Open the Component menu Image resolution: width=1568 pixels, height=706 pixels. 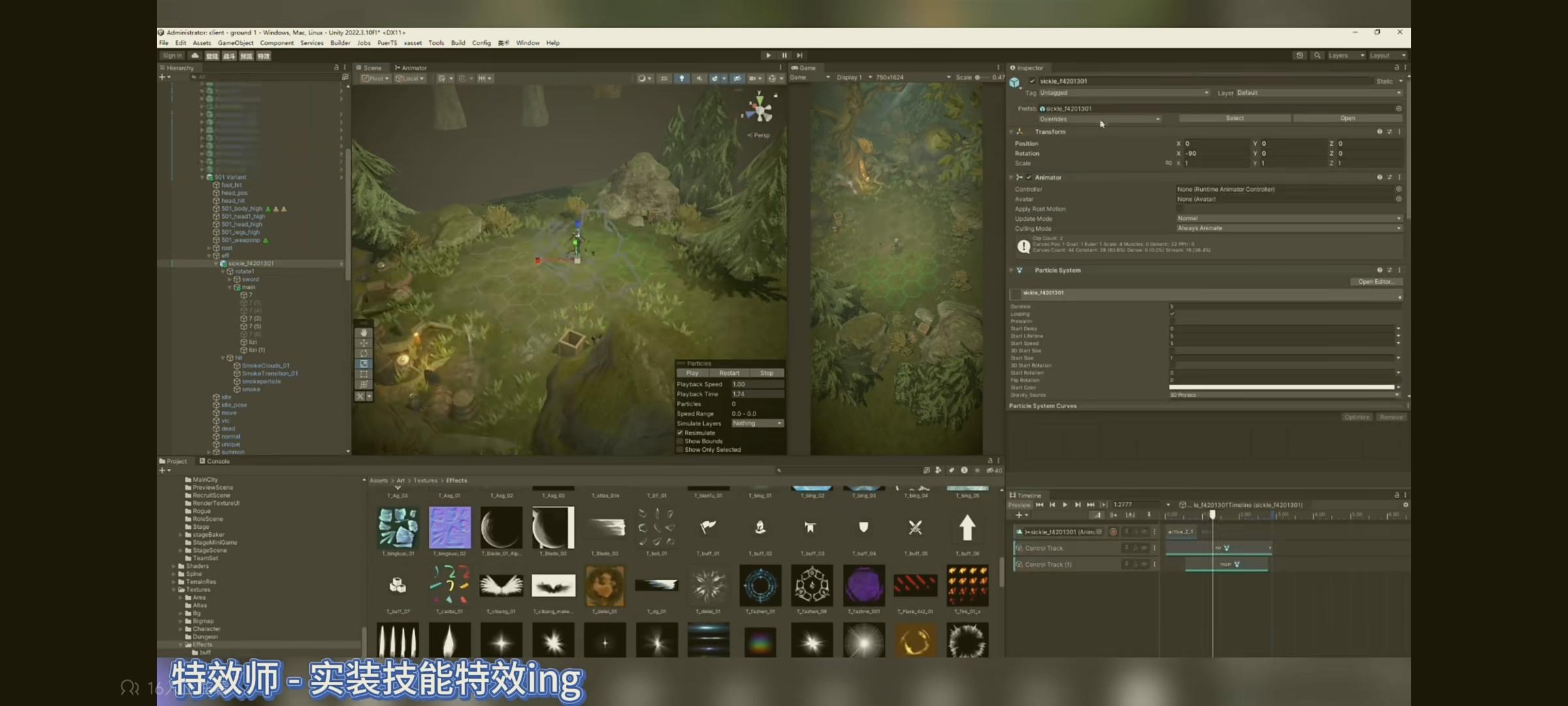tap(277, 43)
